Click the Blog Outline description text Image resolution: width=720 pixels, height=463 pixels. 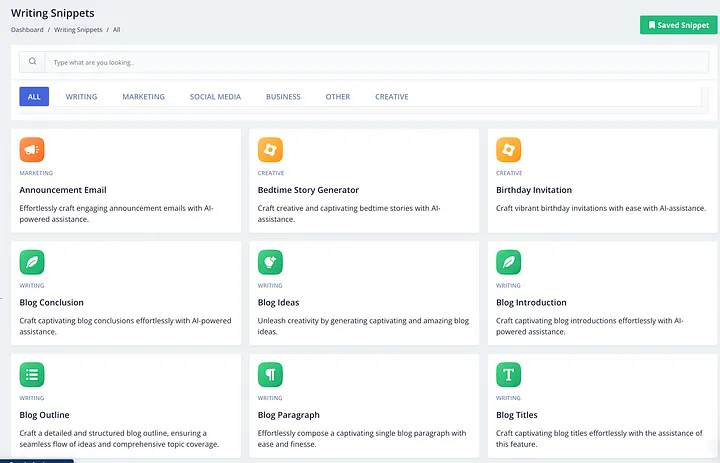119,439
